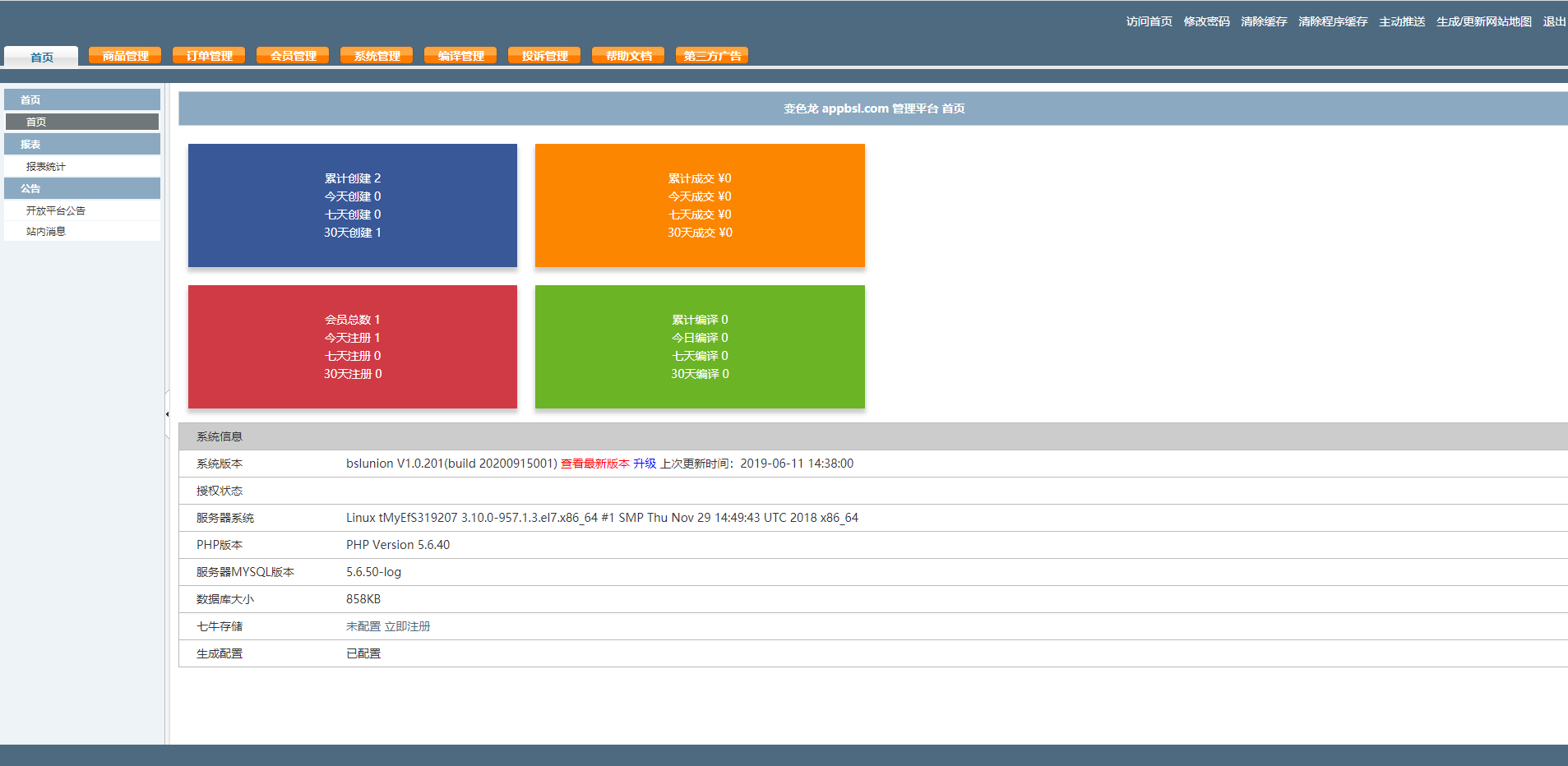Open 站内消息 in the sidebar

(x=46, y=231)
